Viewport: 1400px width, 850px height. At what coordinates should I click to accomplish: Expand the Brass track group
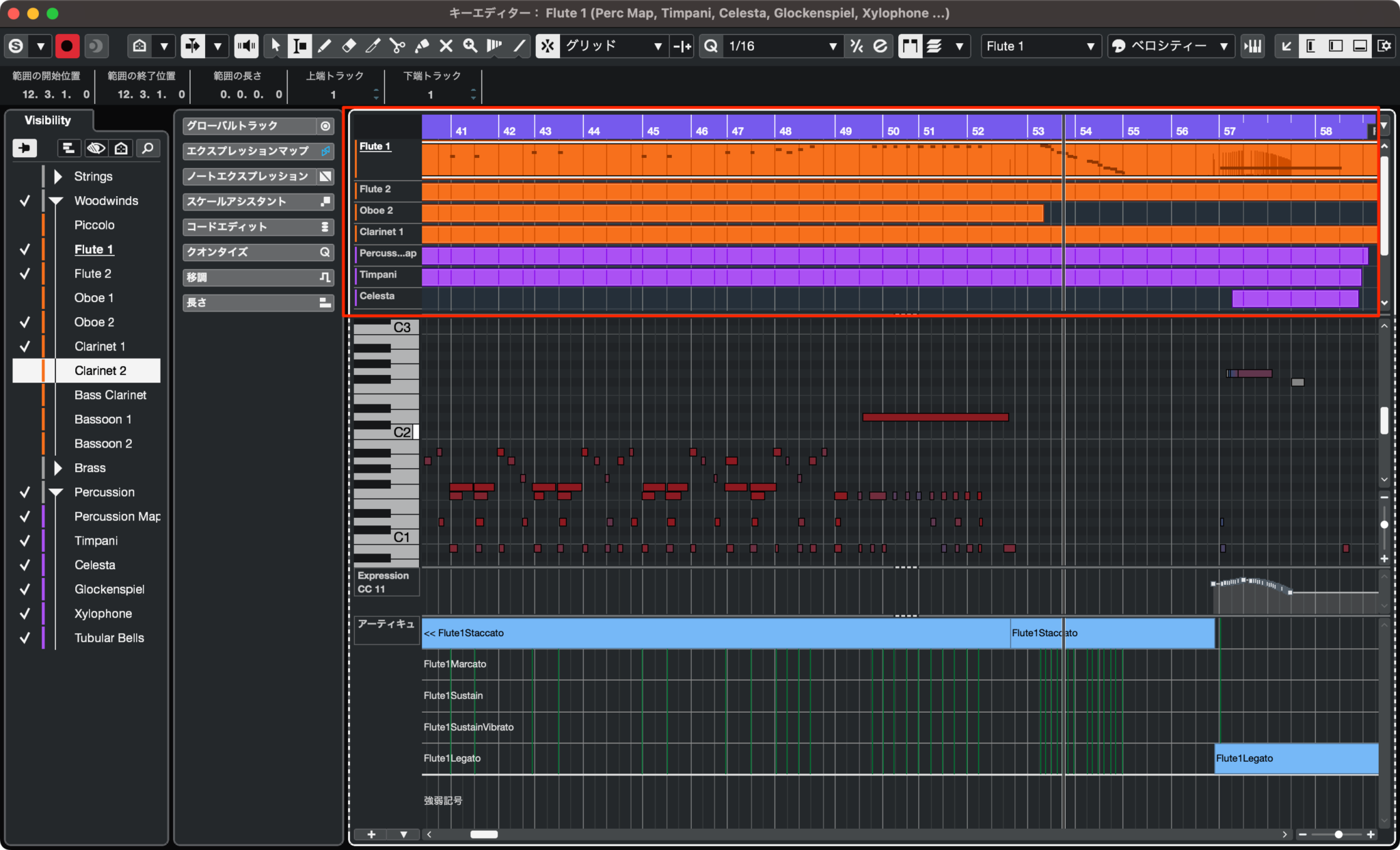[x=57, y=467]
